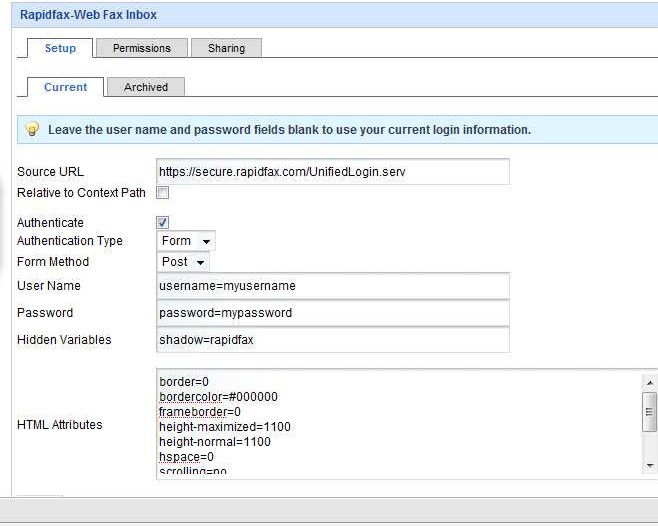The image size is (658, 526).
Task: Select the Current sub-tab
Action: coord(65,87)
